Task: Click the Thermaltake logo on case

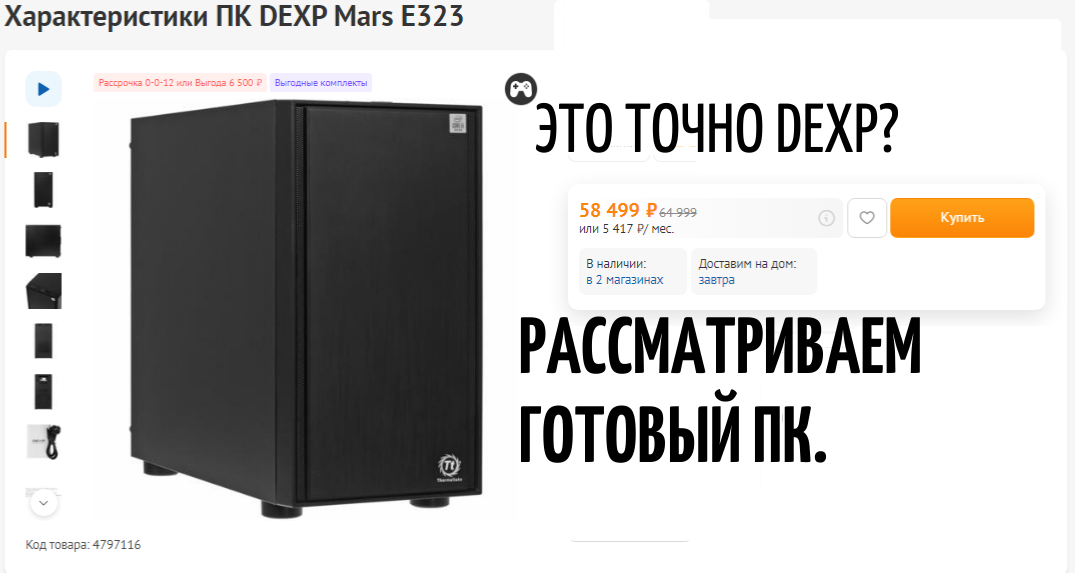Action: [x=450, y=468]
